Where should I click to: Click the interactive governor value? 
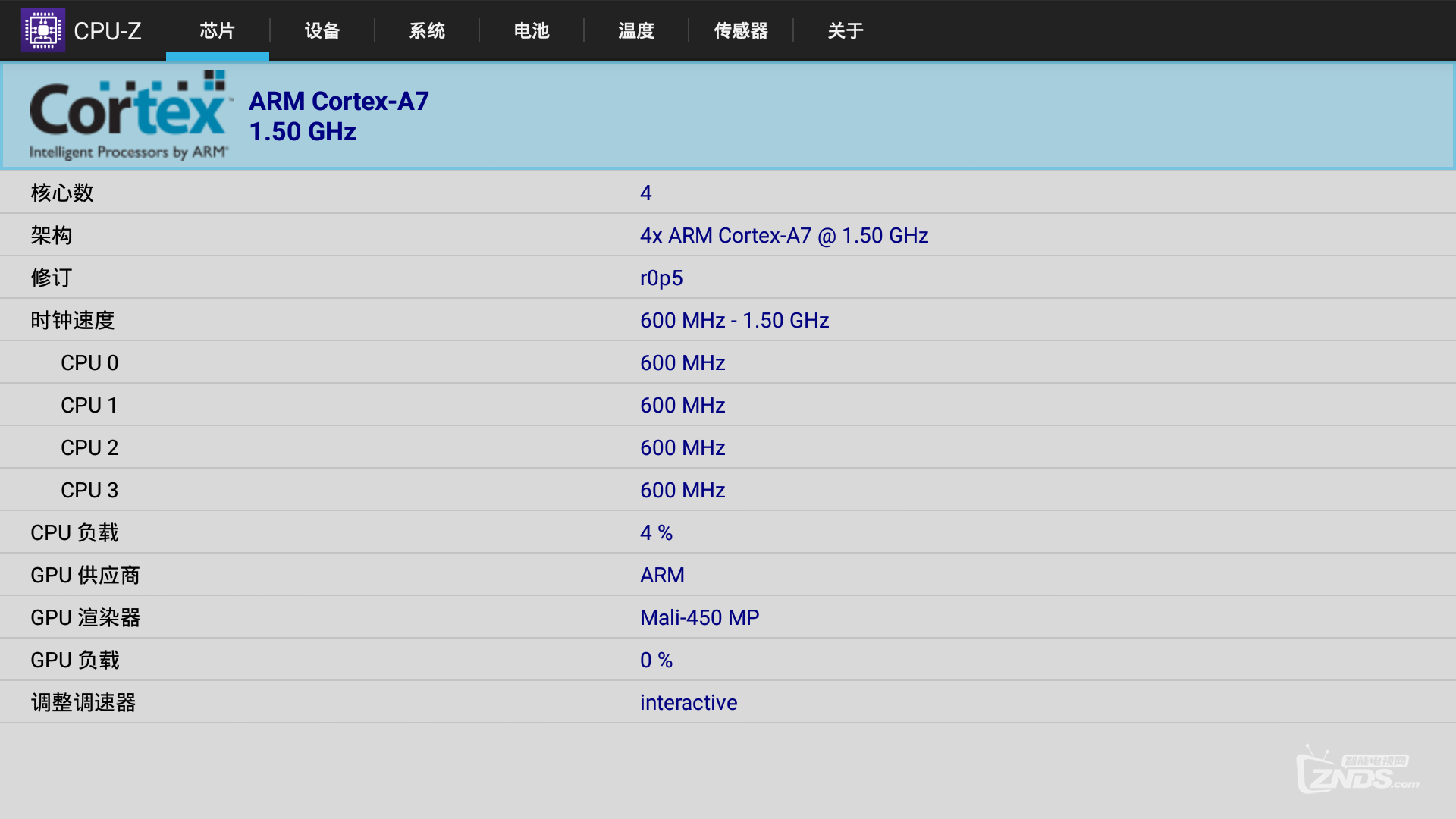(689, 702)
